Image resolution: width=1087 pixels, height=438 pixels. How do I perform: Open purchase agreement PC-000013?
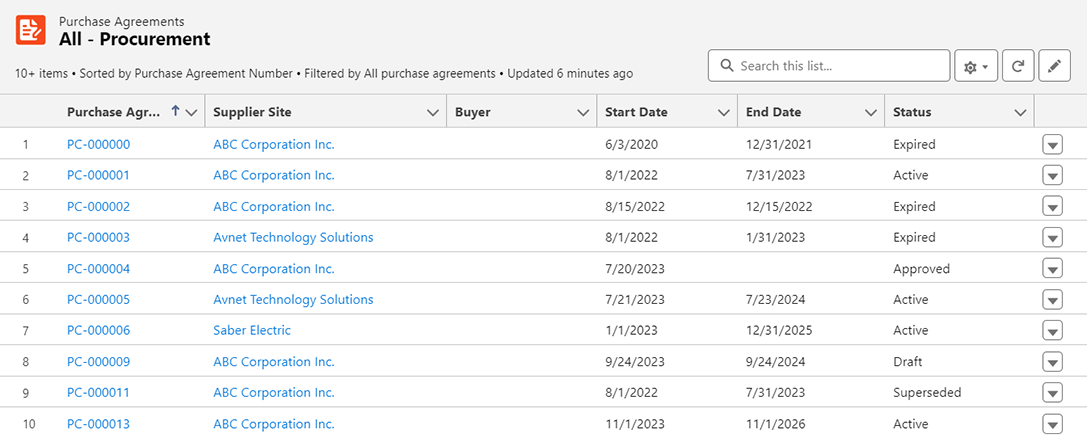[x=98, y=424]
